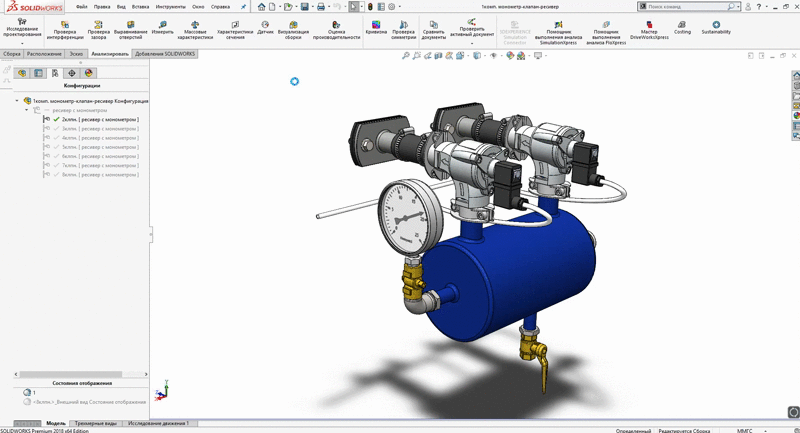800x433 pixels.
Task: Click the Save icon in the quick toolbar
Action: pos(305,7)
